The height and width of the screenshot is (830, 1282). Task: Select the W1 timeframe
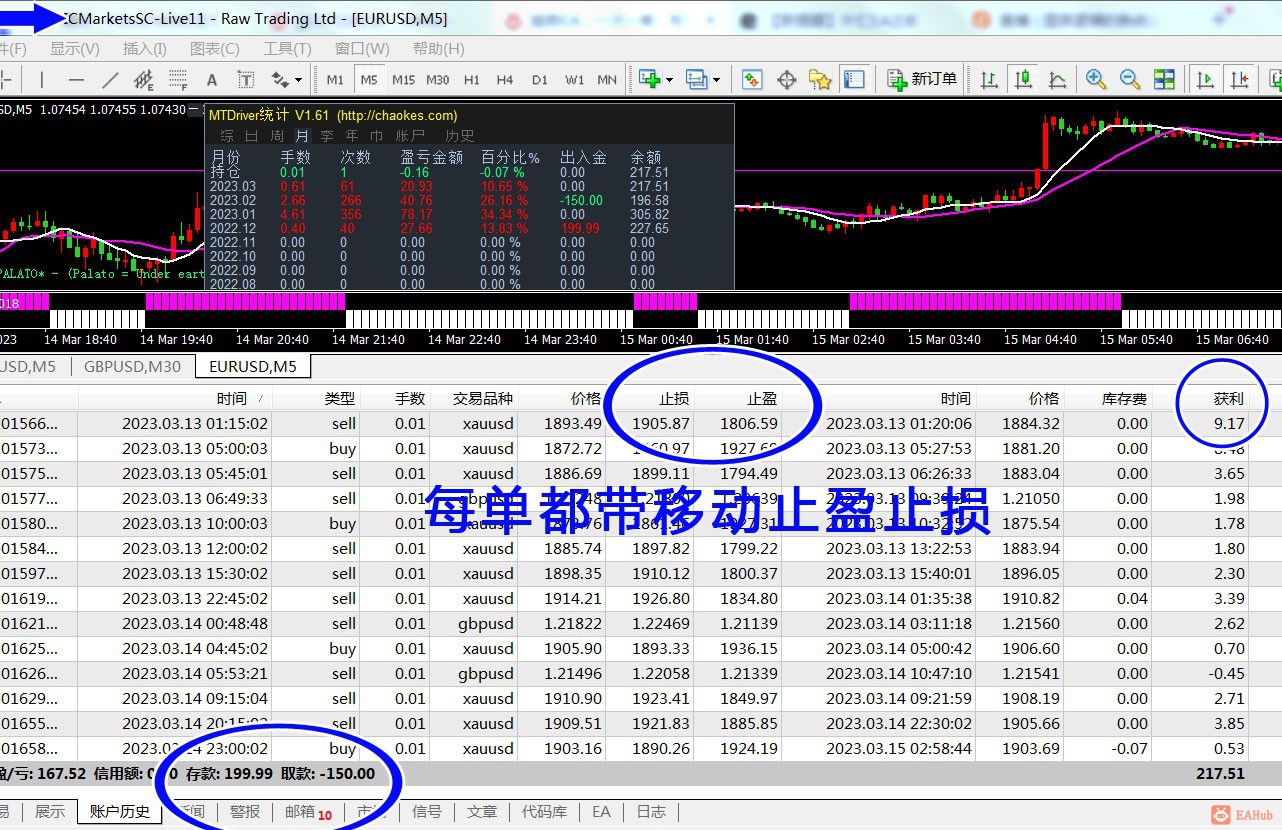click(x=574, y=80)
